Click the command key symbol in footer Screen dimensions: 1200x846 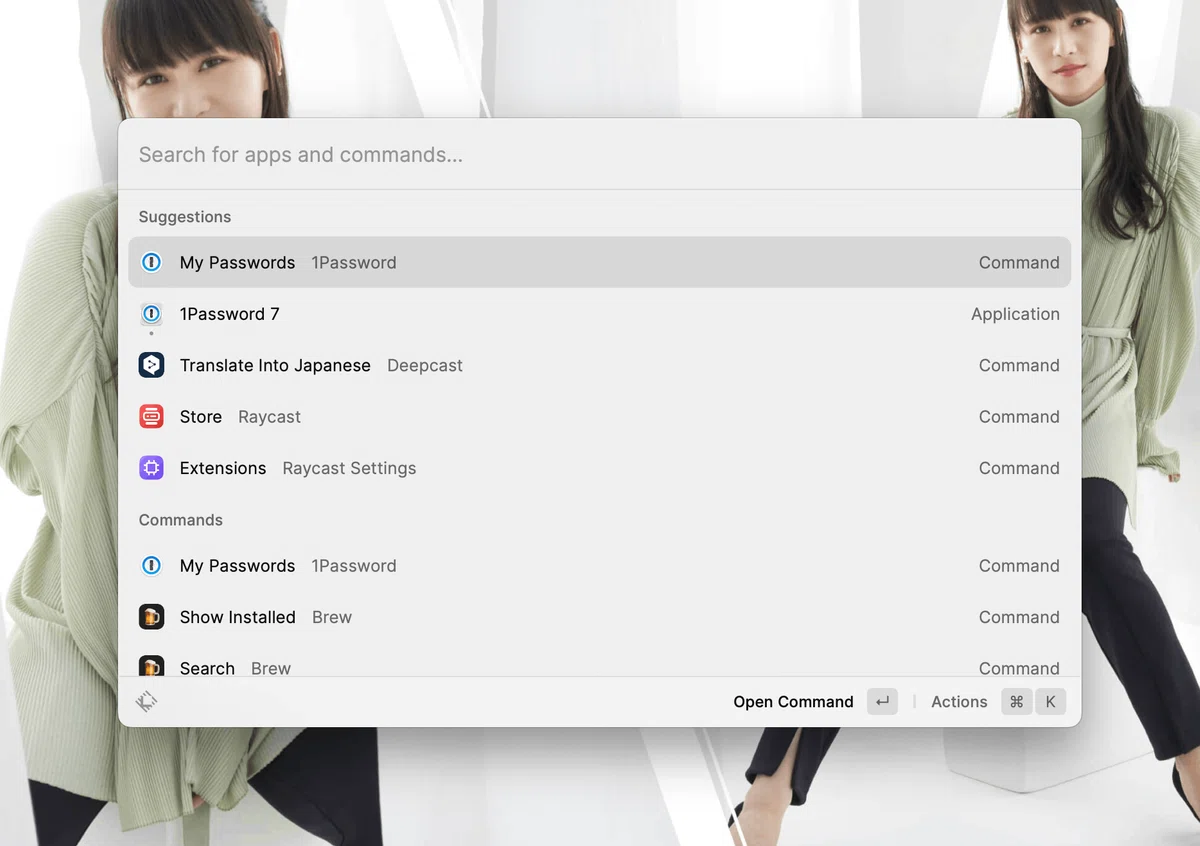point(1016,702)
